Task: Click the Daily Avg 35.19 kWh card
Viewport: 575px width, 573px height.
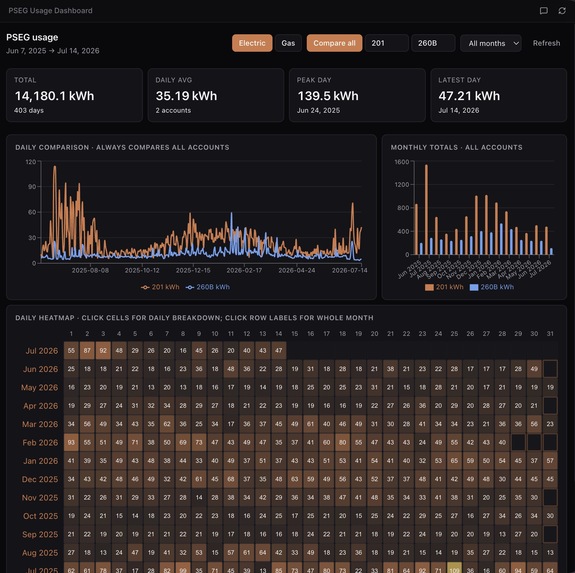Action: 216,95
